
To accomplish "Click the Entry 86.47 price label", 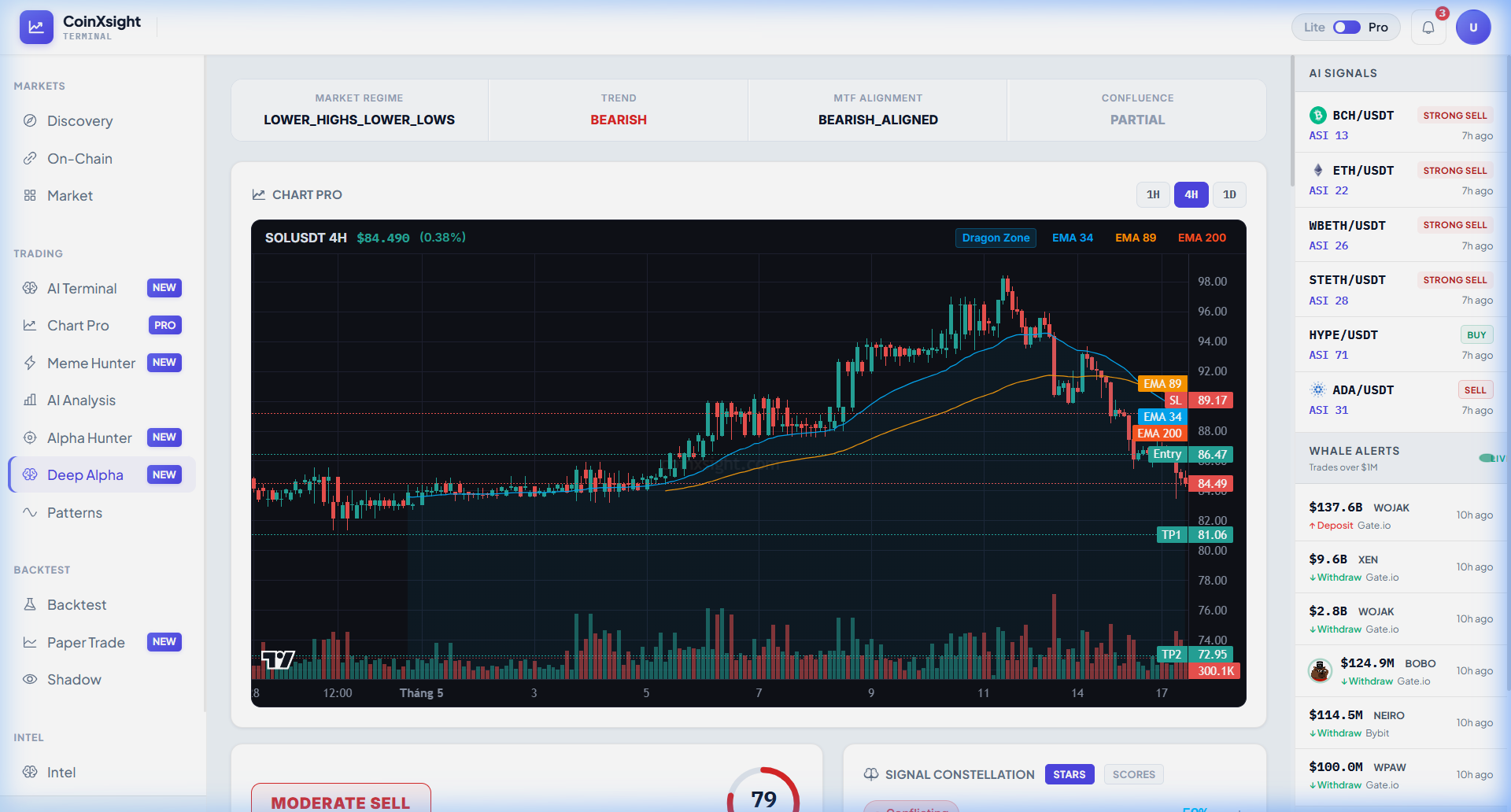I will point(1191,455).
